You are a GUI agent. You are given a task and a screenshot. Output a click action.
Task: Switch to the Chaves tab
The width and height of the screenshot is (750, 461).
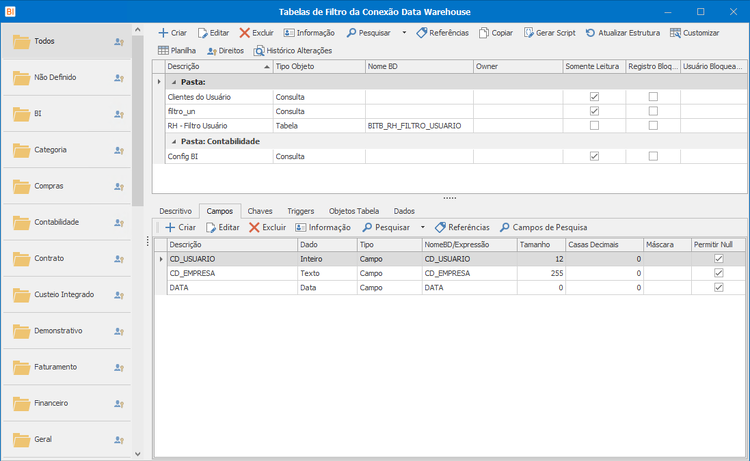(x=260, y=211)
